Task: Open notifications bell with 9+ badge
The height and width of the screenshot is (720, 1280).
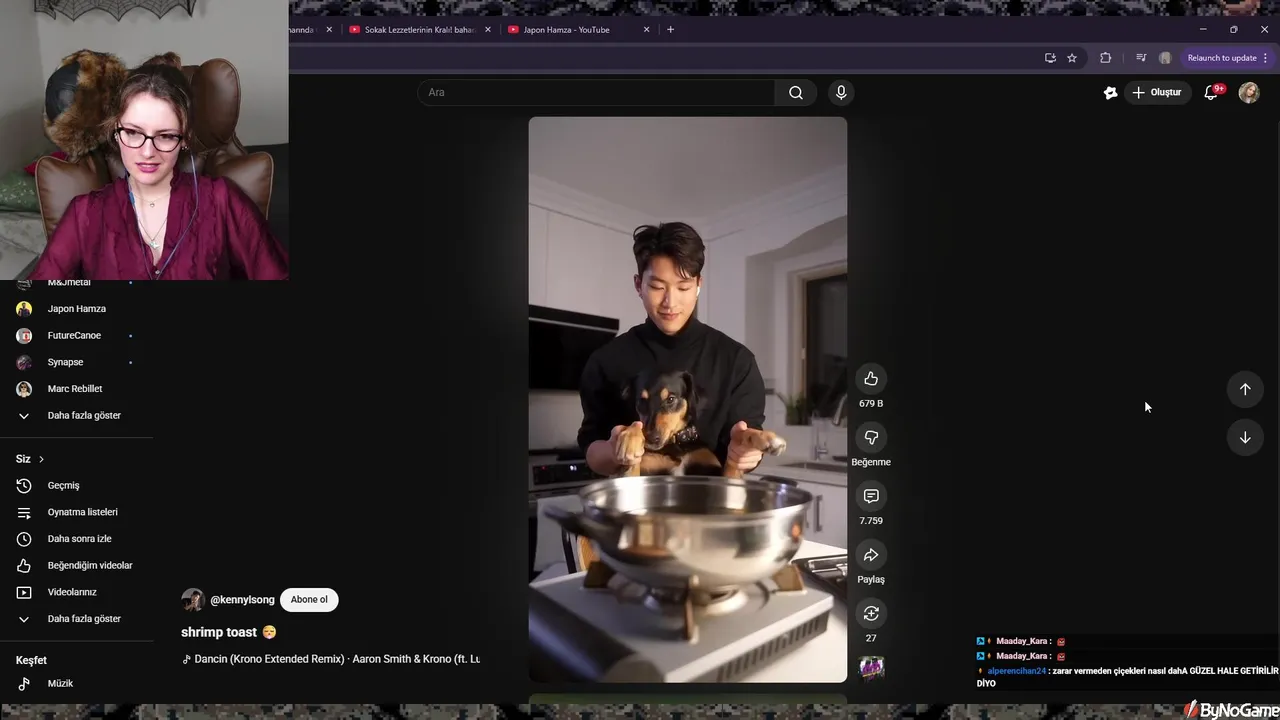Action: click(1211, 92)
